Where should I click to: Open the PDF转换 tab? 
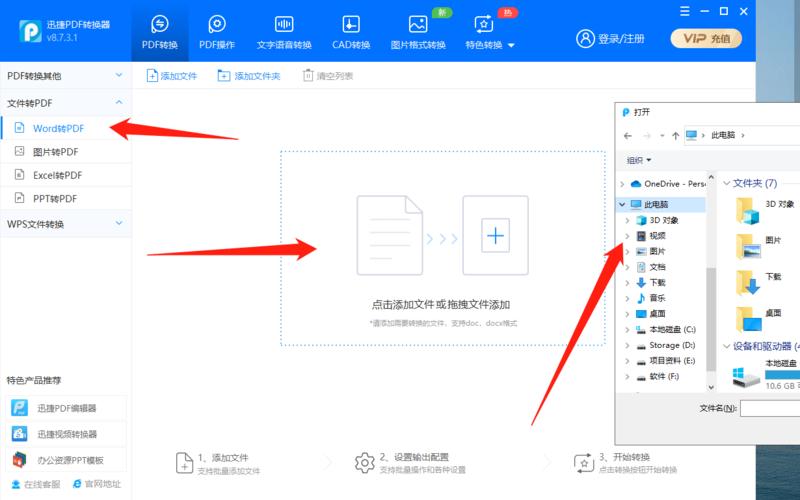(160, 32)
